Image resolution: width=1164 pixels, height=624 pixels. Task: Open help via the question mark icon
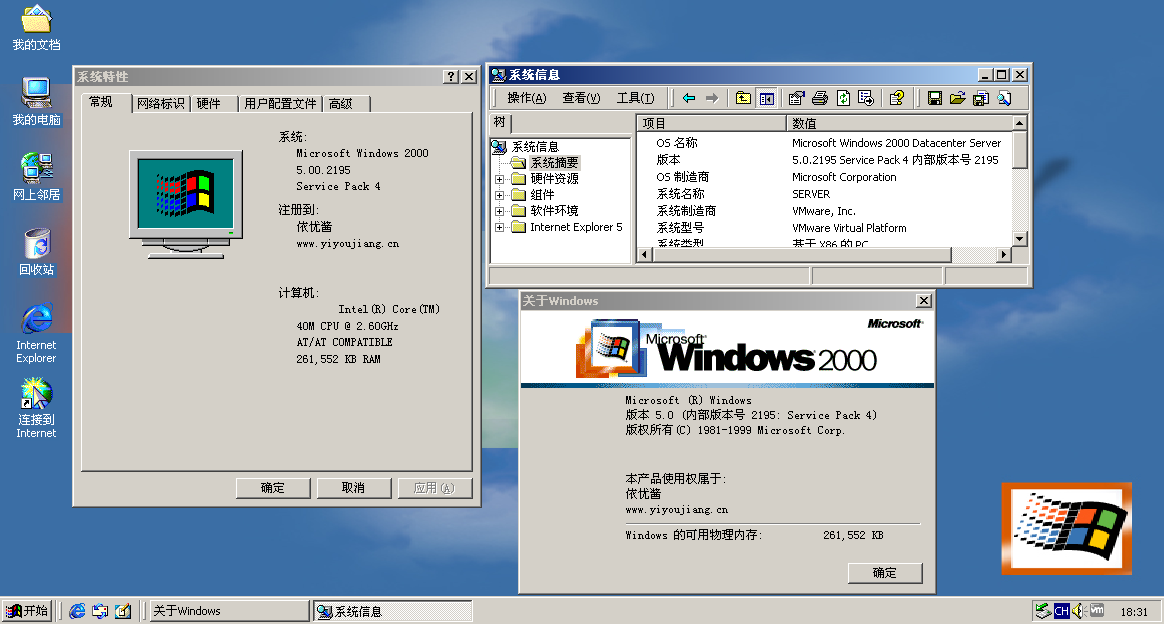pos(897,98)
